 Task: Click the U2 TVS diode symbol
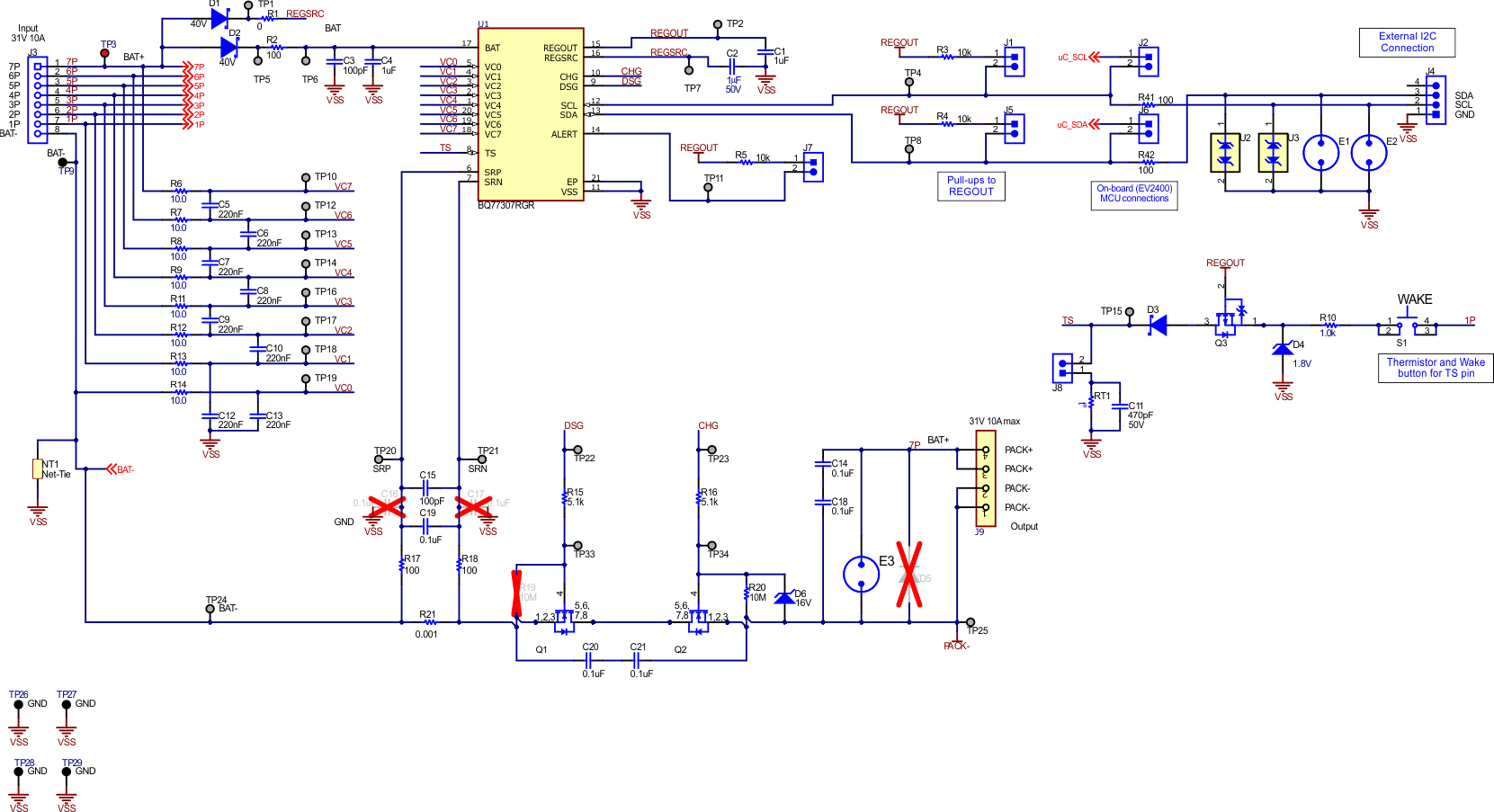1225,152
